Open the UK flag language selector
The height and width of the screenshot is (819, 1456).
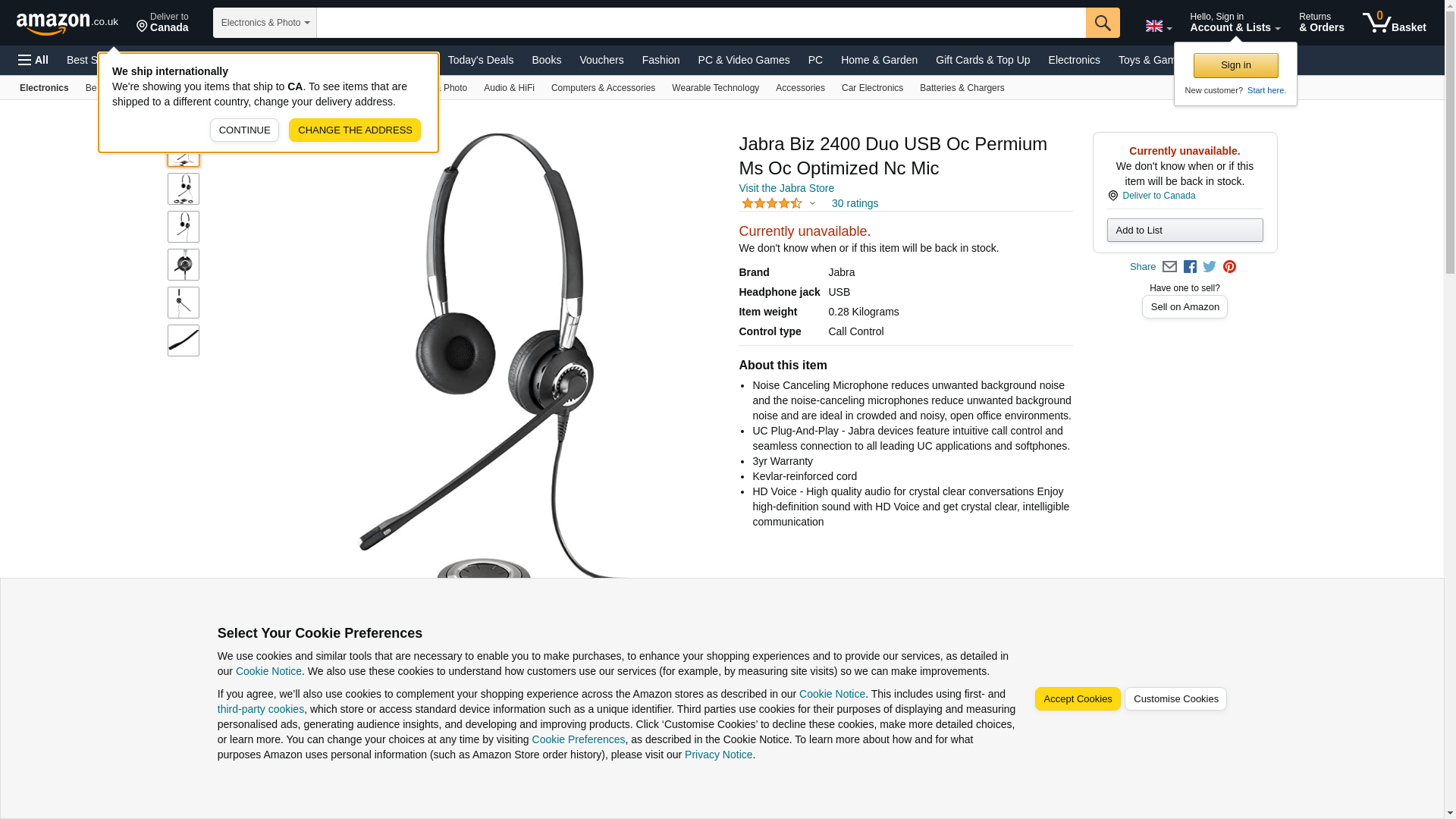1158,27
